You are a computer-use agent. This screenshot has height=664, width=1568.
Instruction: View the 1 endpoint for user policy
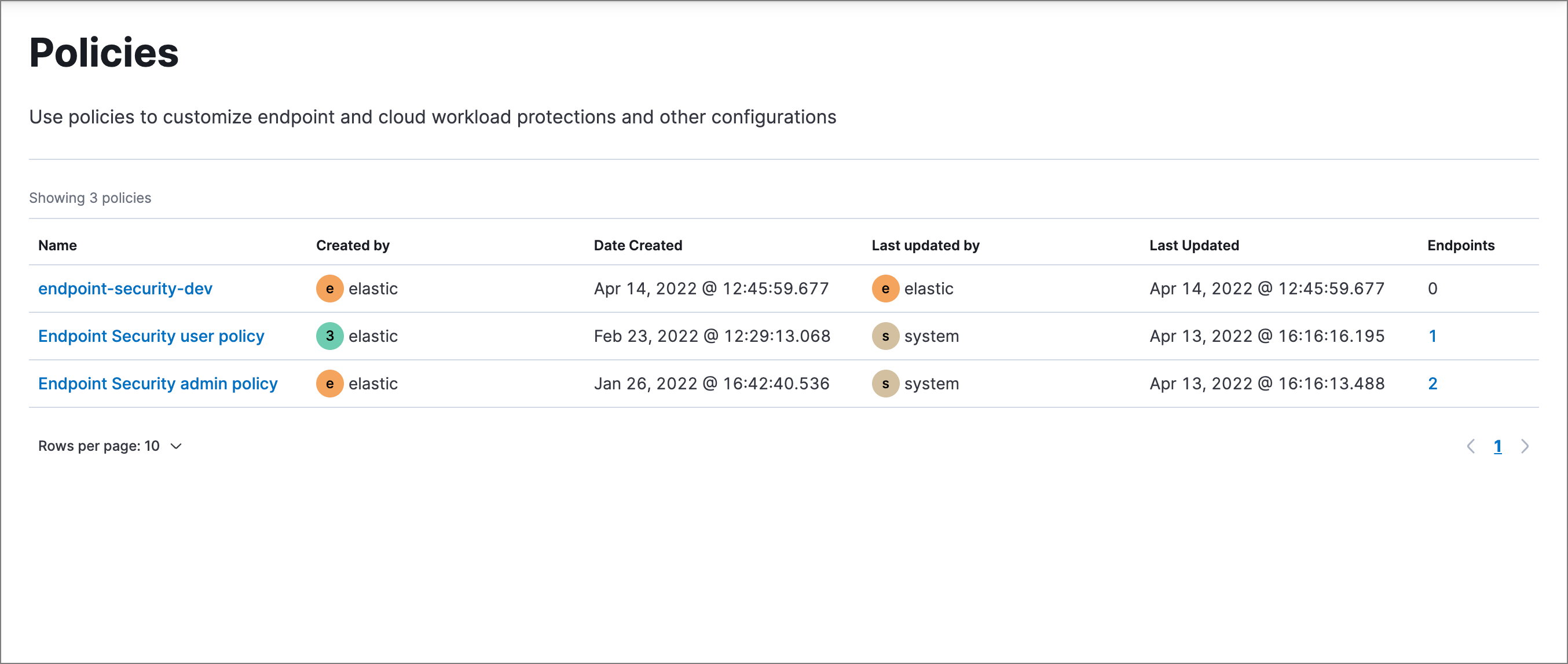coord(1433,336)
